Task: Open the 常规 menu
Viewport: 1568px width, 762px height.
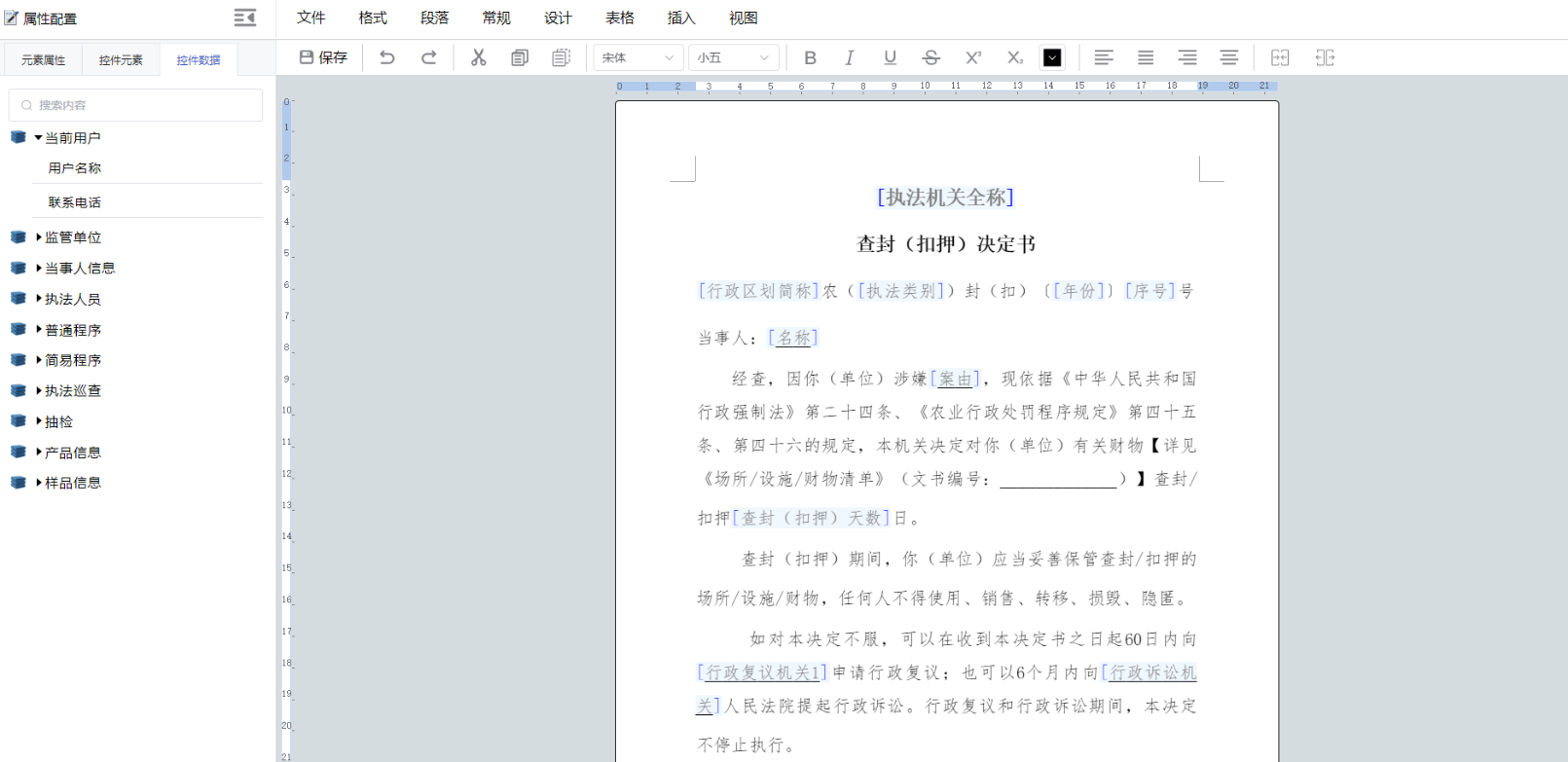Action: (496, 18)
